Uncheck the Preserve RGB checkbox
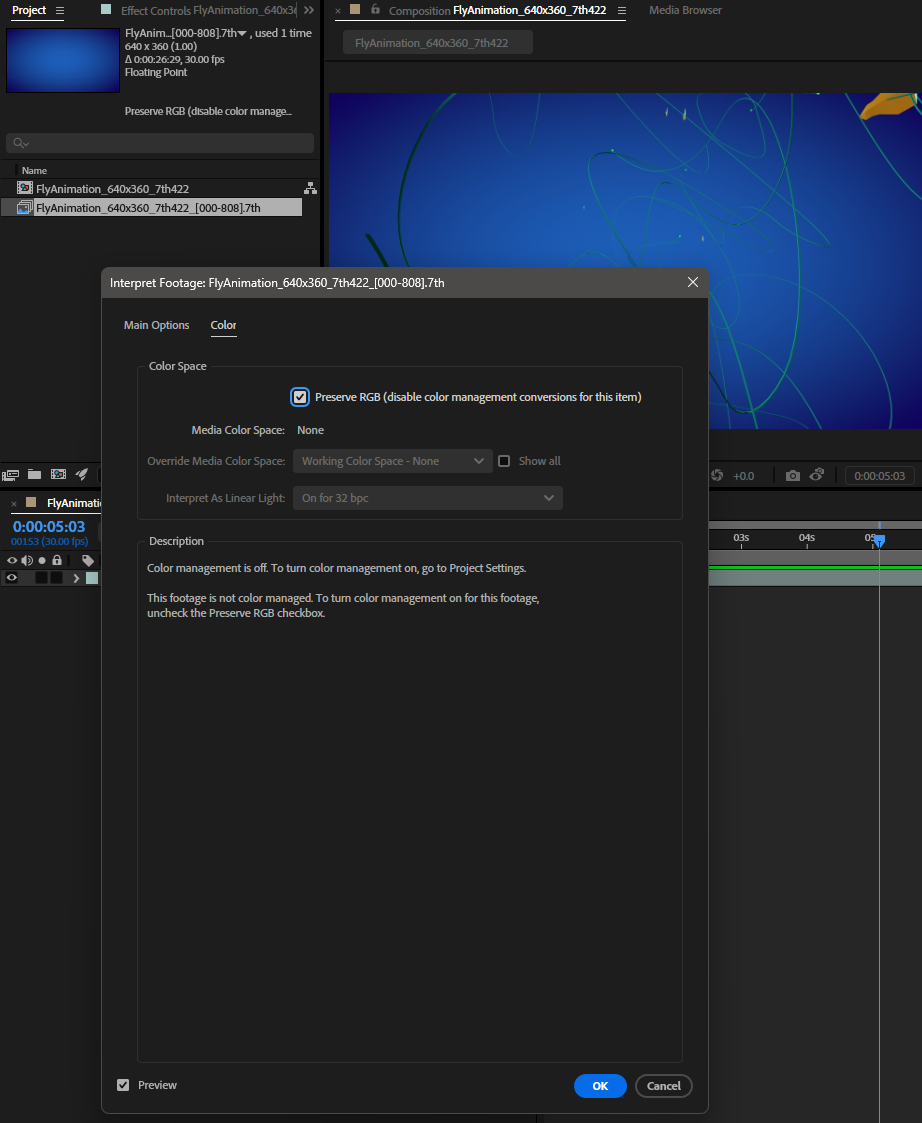 (x=300, y=397)
